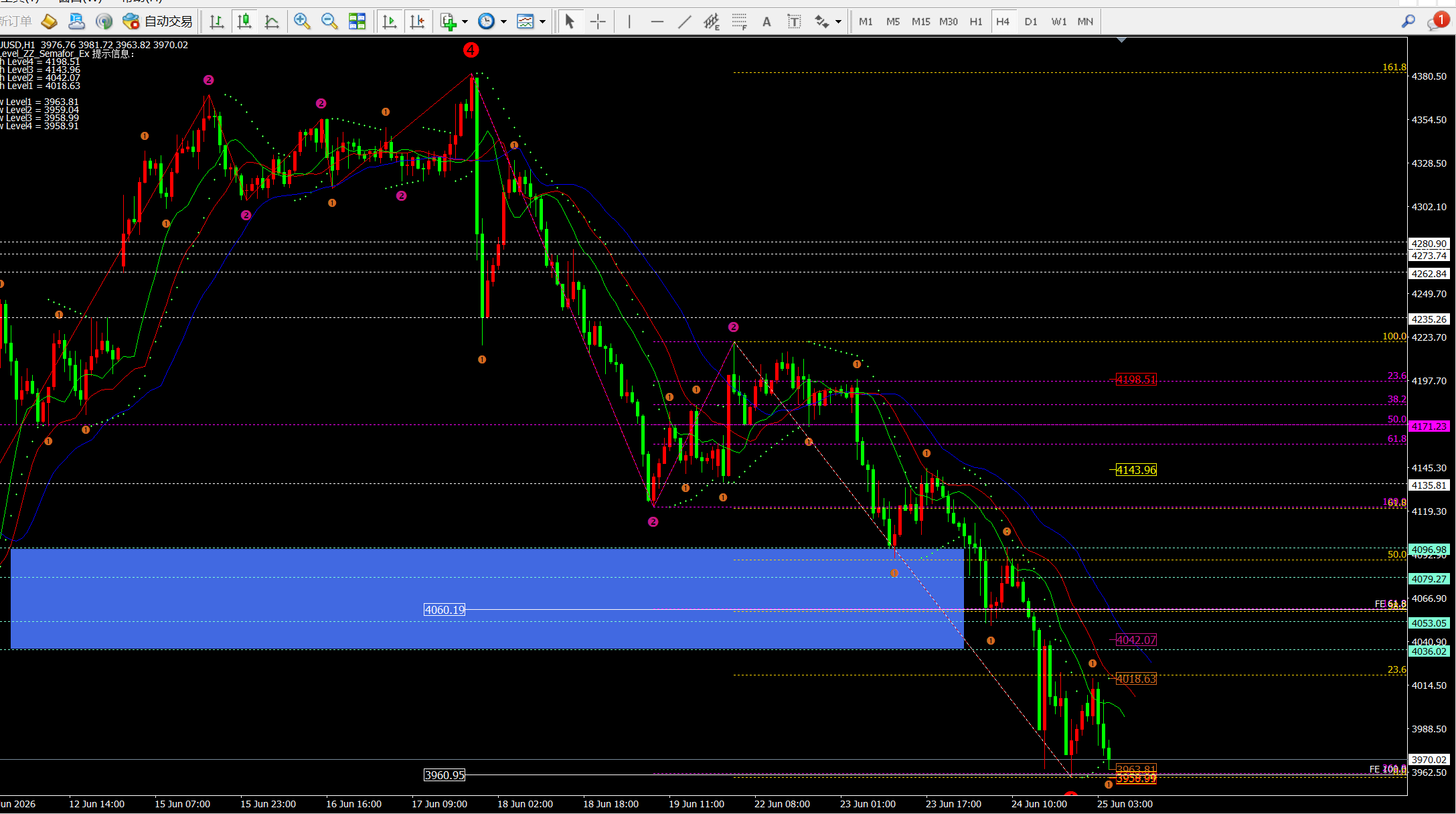Toggle chart shift from right edge
This screenshot has height=814, width=1456.
point(417,22)
